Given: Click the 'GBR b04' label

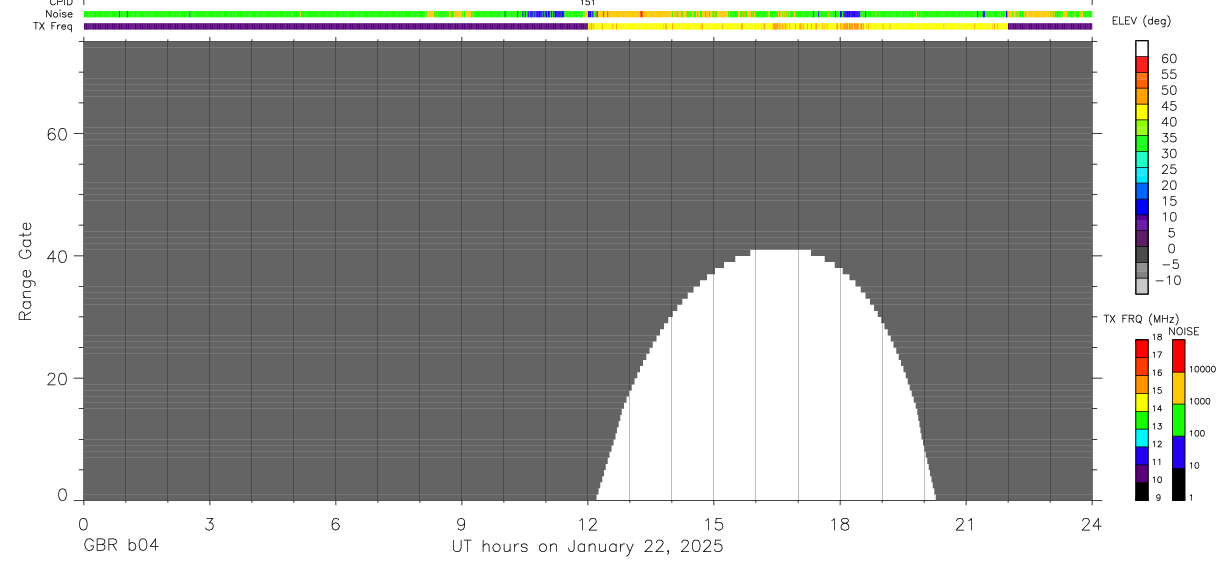Looking at the screenshot, I should click(120, 546).
